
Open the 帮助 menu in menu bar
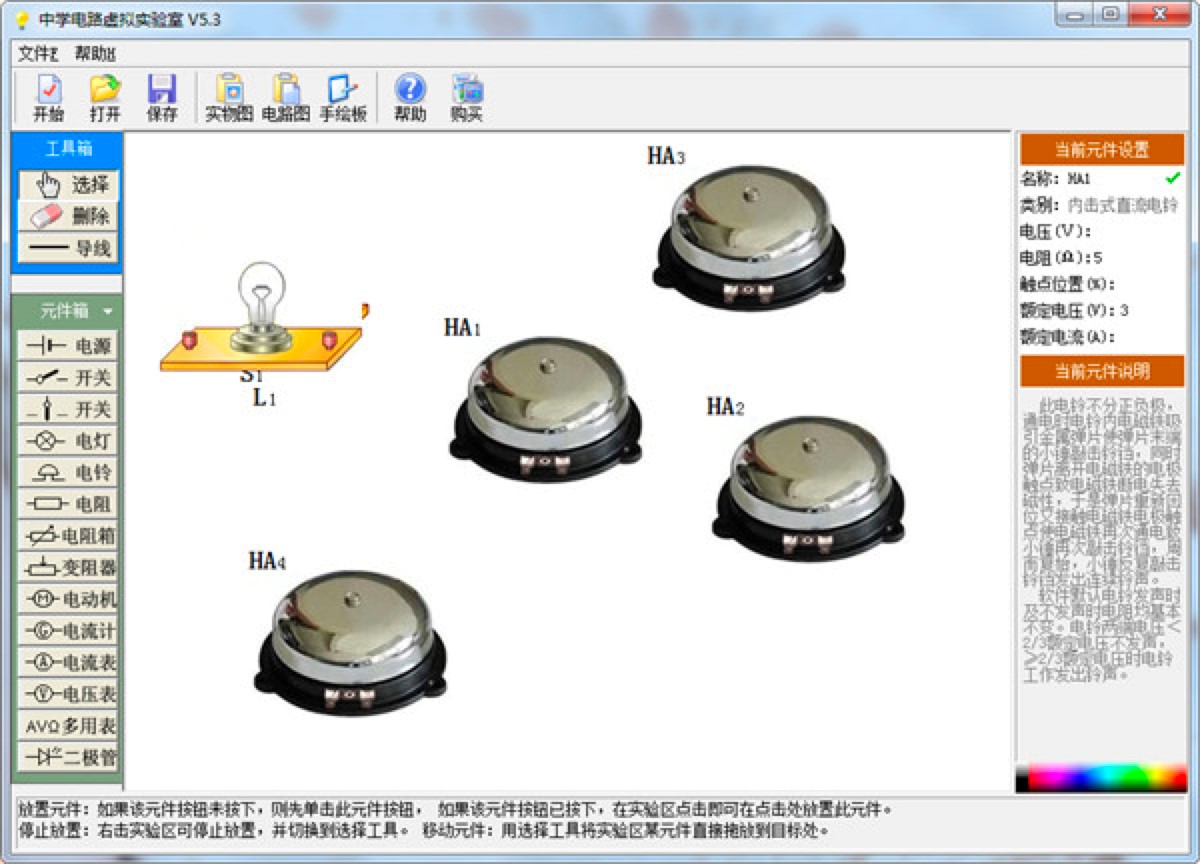(x=95, y=53)
